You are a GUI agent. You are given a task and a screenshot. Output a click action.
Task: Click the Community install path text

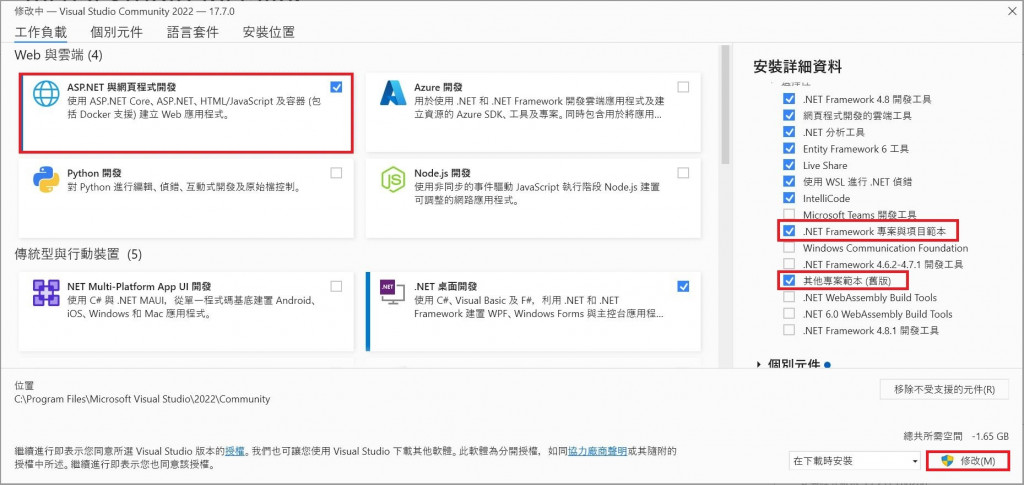coord(142,399)
